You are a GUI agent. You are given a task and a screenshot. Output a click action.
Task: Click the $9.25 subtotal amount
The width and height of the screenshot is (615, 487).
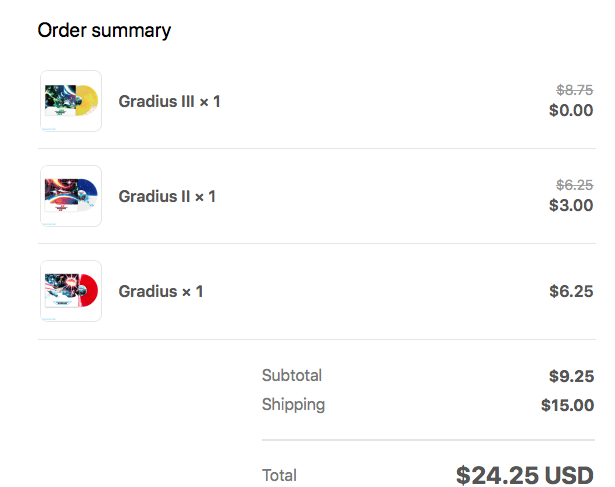coord(571,376)
